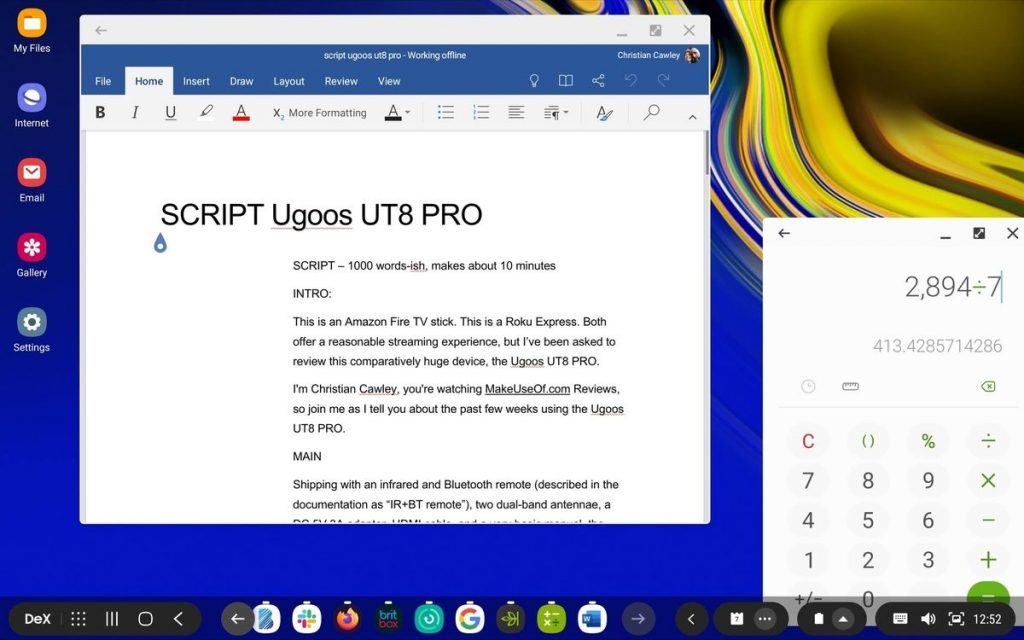
Task: Expand the system tray up arrow
Action: (843, 619)
